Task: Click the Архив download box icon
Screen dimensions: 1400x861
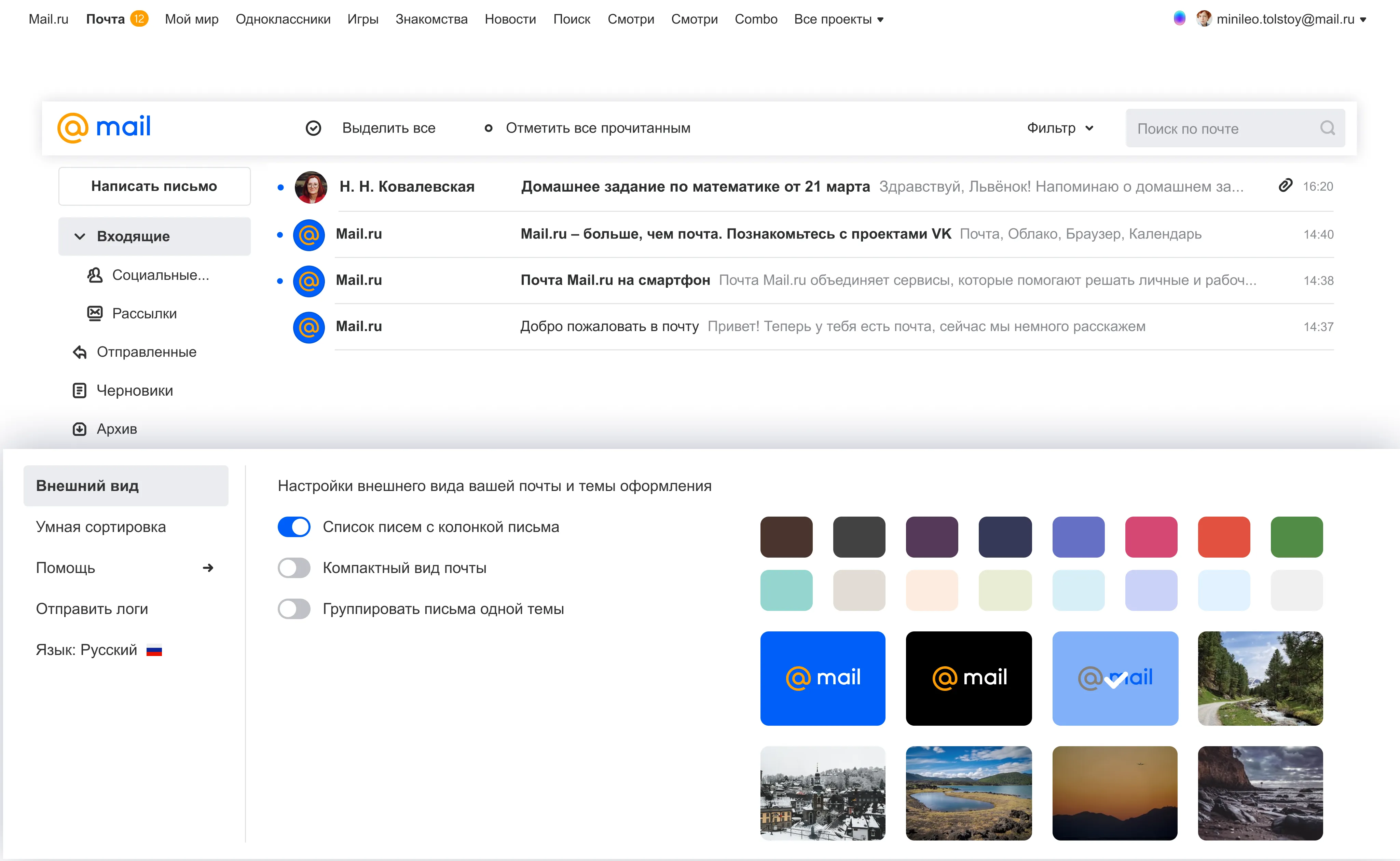Action: 79,429
